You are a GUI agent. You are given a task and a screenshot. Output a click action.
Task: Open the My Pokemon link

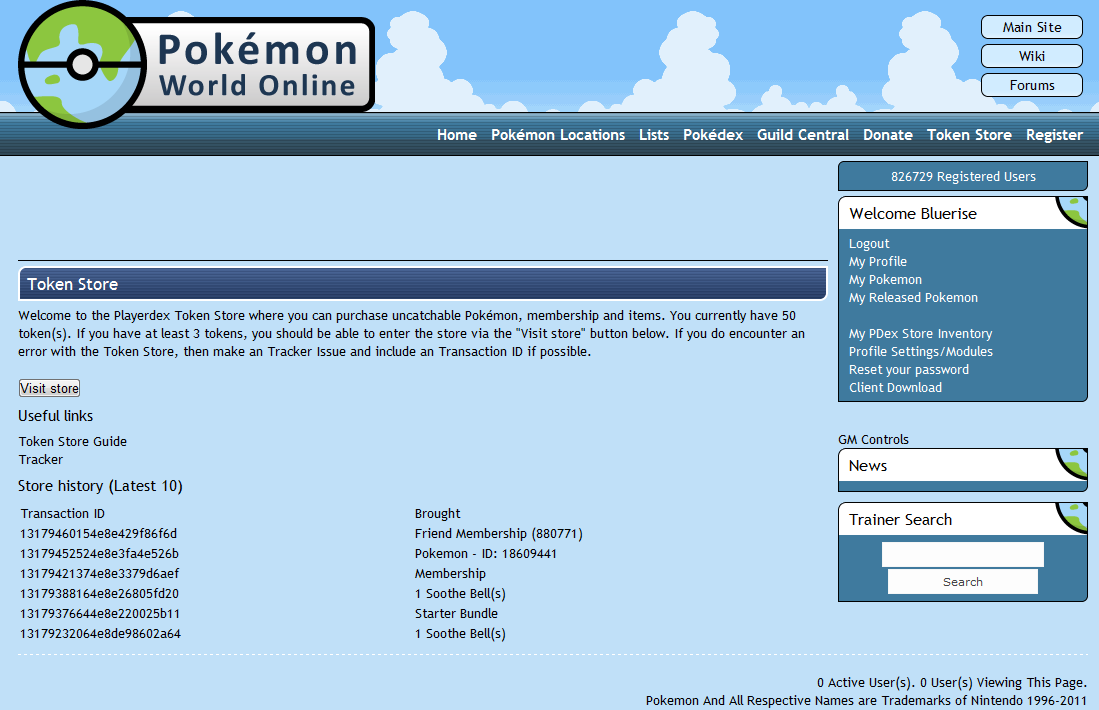885,280
